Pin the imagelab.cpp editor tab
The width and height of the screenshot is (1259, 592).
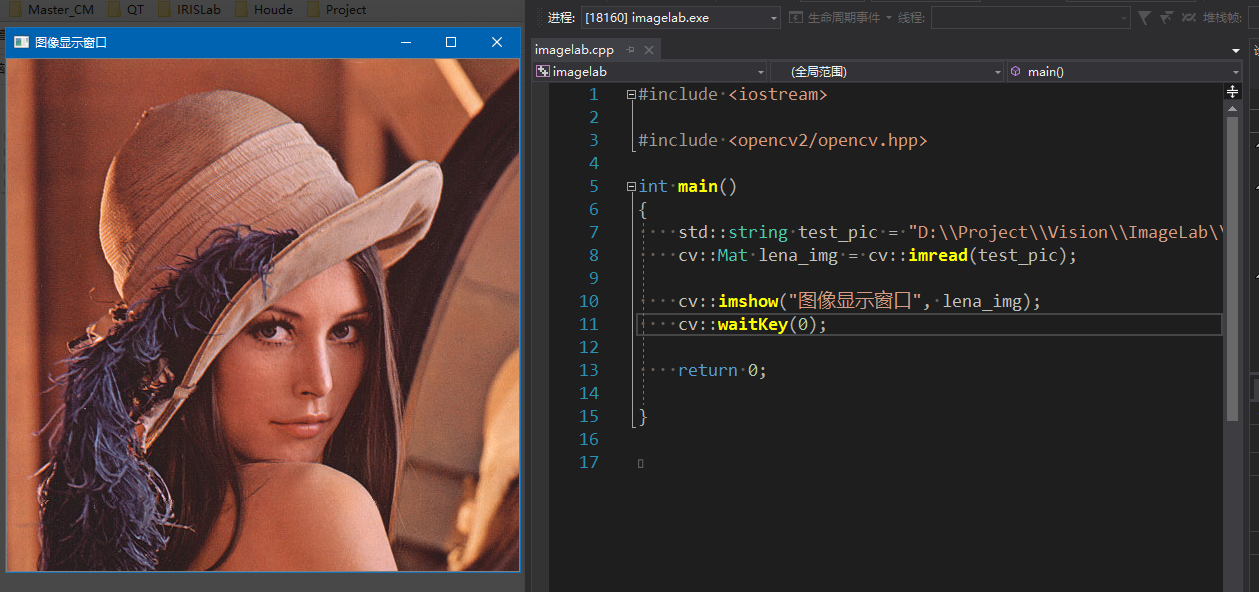630,48
